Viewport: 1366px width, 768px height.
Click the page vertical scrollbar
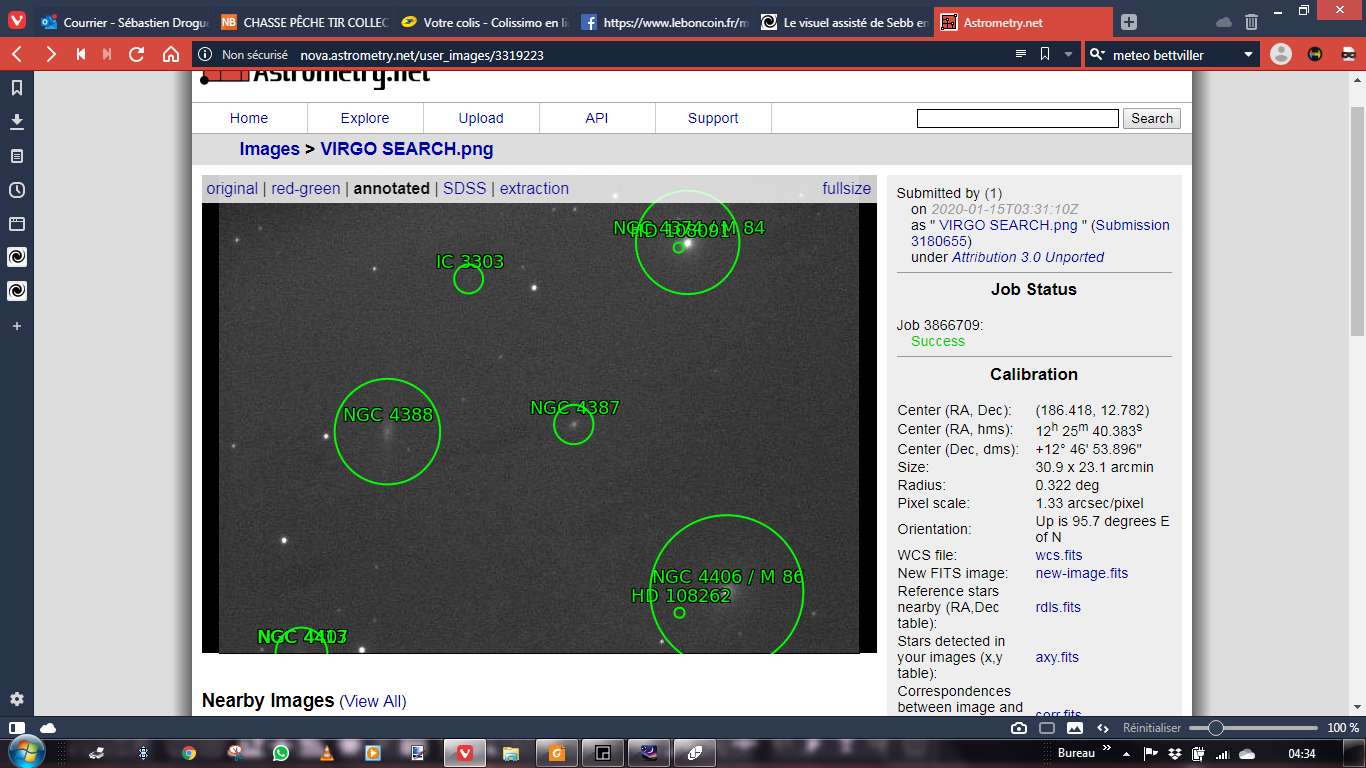tap(1357, 220)
